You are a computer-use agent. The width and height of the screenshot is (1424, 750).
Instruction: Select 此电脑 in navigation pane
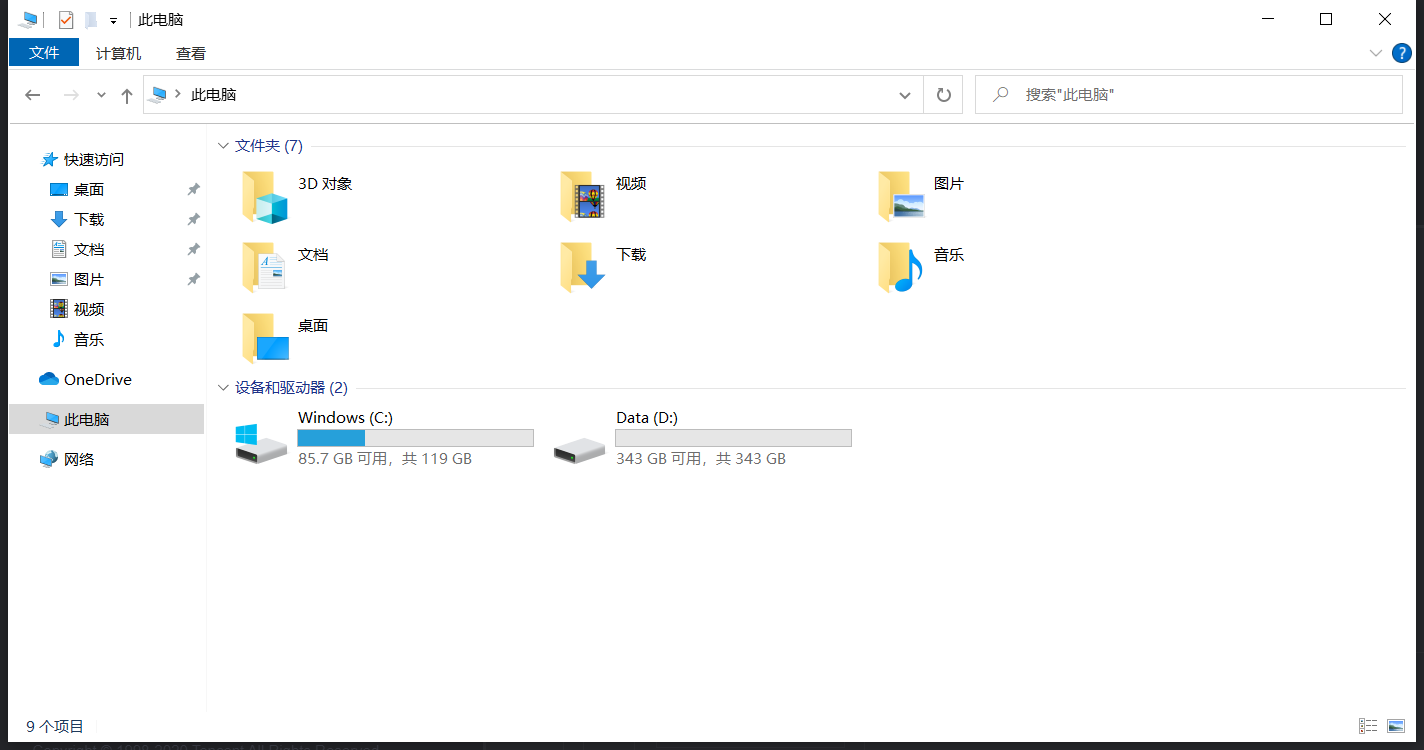pyautogui.click(x=106, y=419)
